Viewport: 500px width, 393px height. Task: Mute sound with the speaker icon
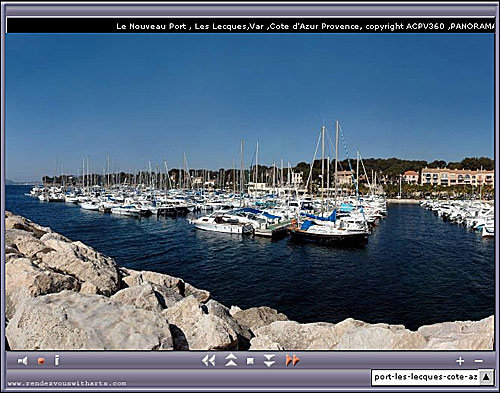pos(22,361)
